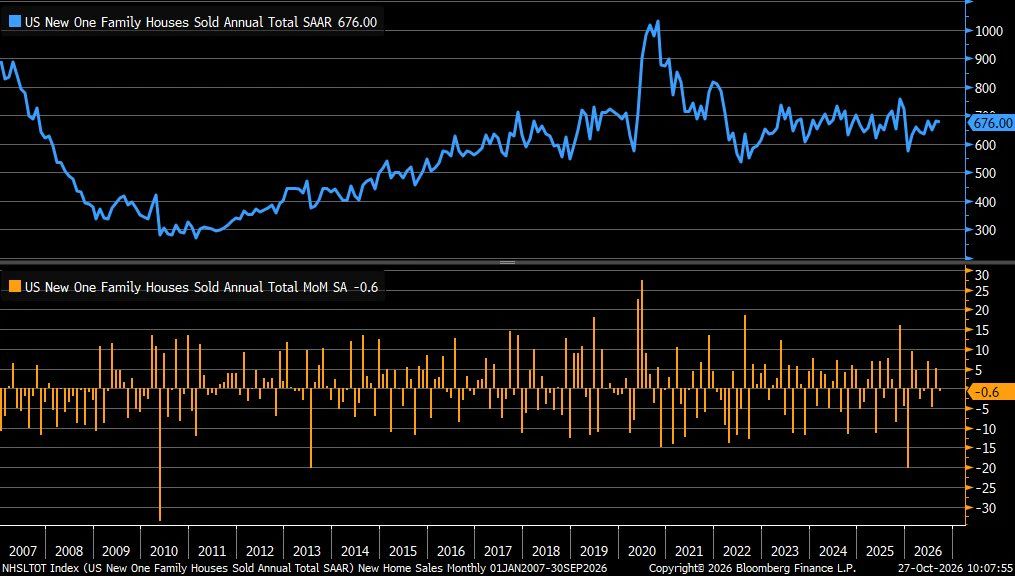Select the 300 tick on the upper axis

click(986, 230)
